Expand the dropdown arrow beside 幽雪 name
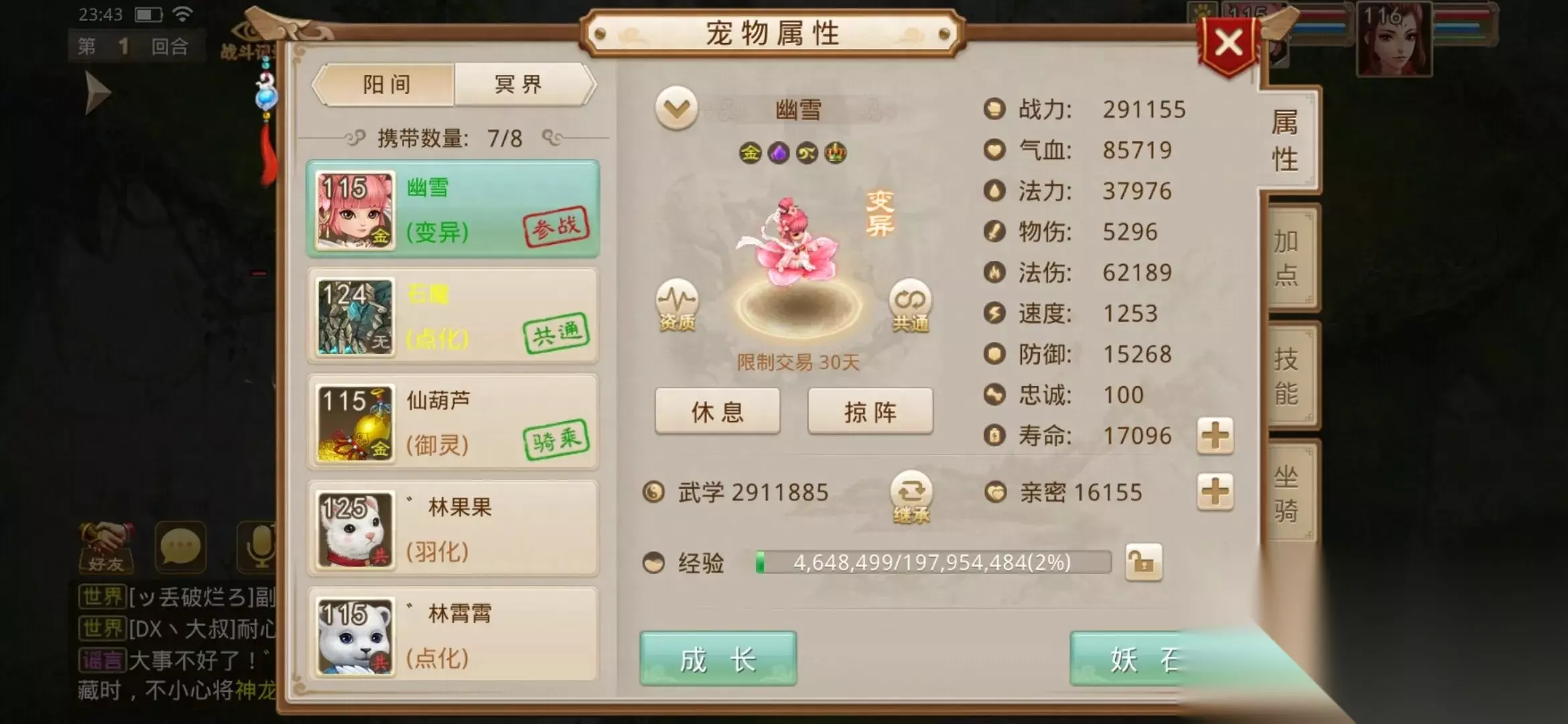The image size is (1568, 724). click(x=677, y=109)
